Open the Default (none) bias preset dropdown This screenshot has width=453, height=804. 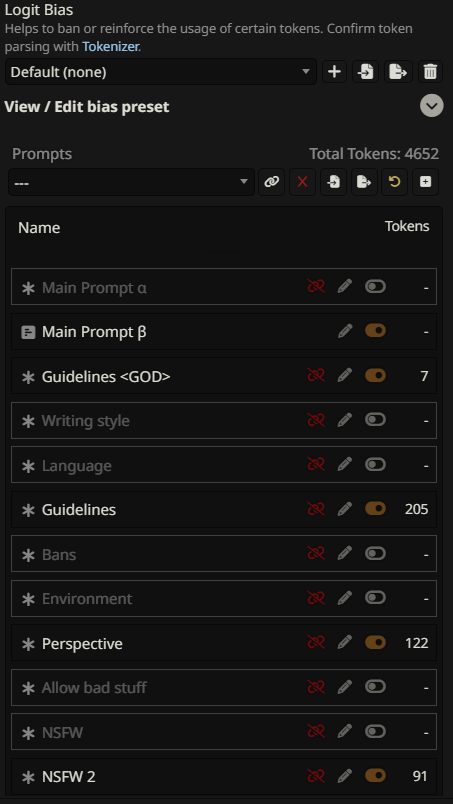click(161, 72)
